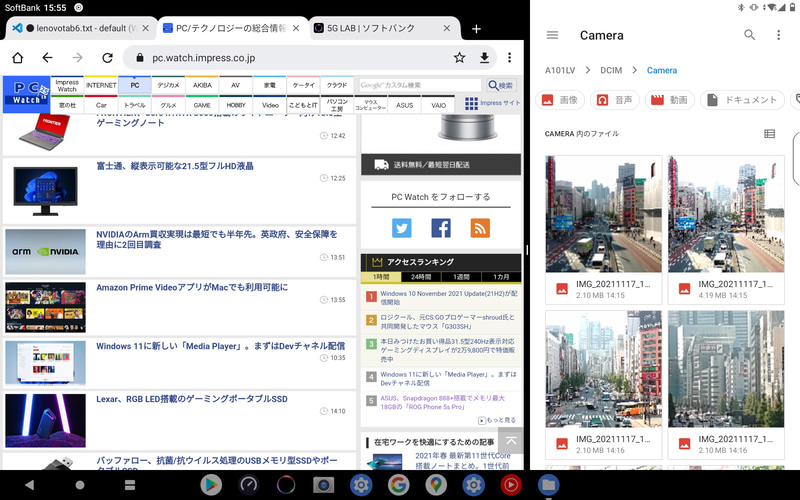This screenshot has height=500, width=800.
Task: Open Chrome three-dot overflow menu
Action: tap(509, 58)
